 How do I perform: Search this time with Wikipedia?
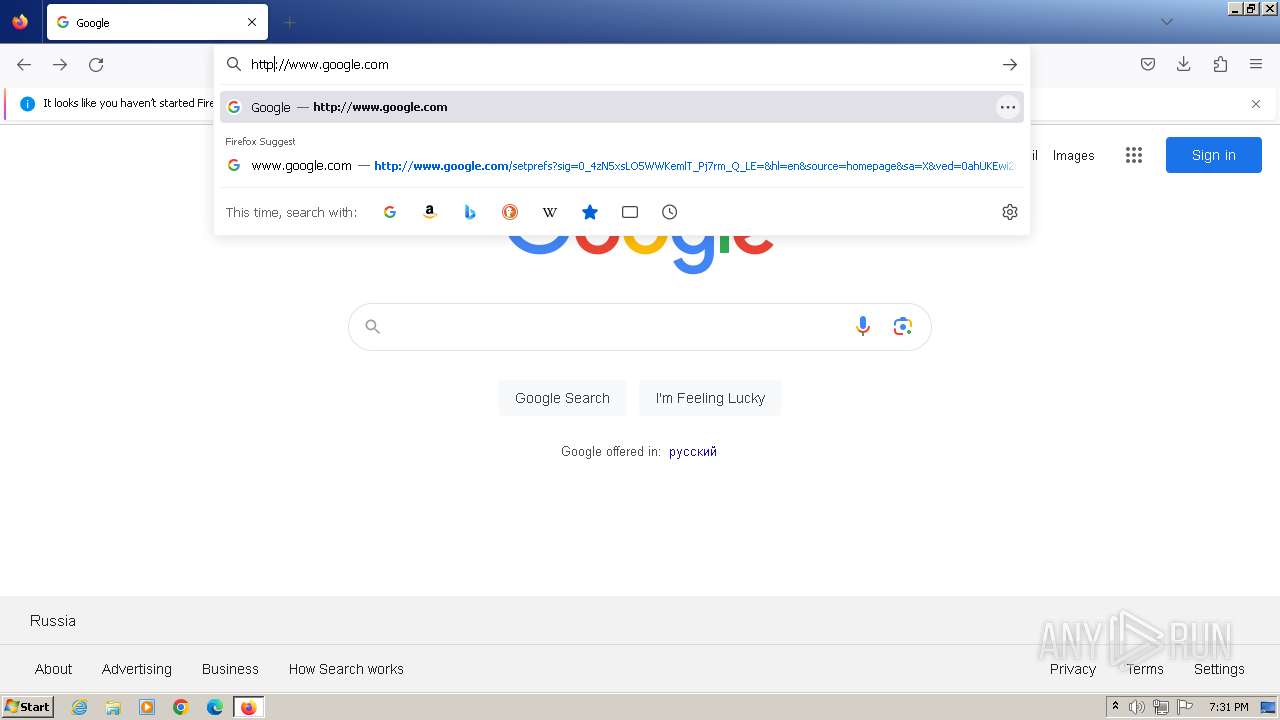coord(550,212)
